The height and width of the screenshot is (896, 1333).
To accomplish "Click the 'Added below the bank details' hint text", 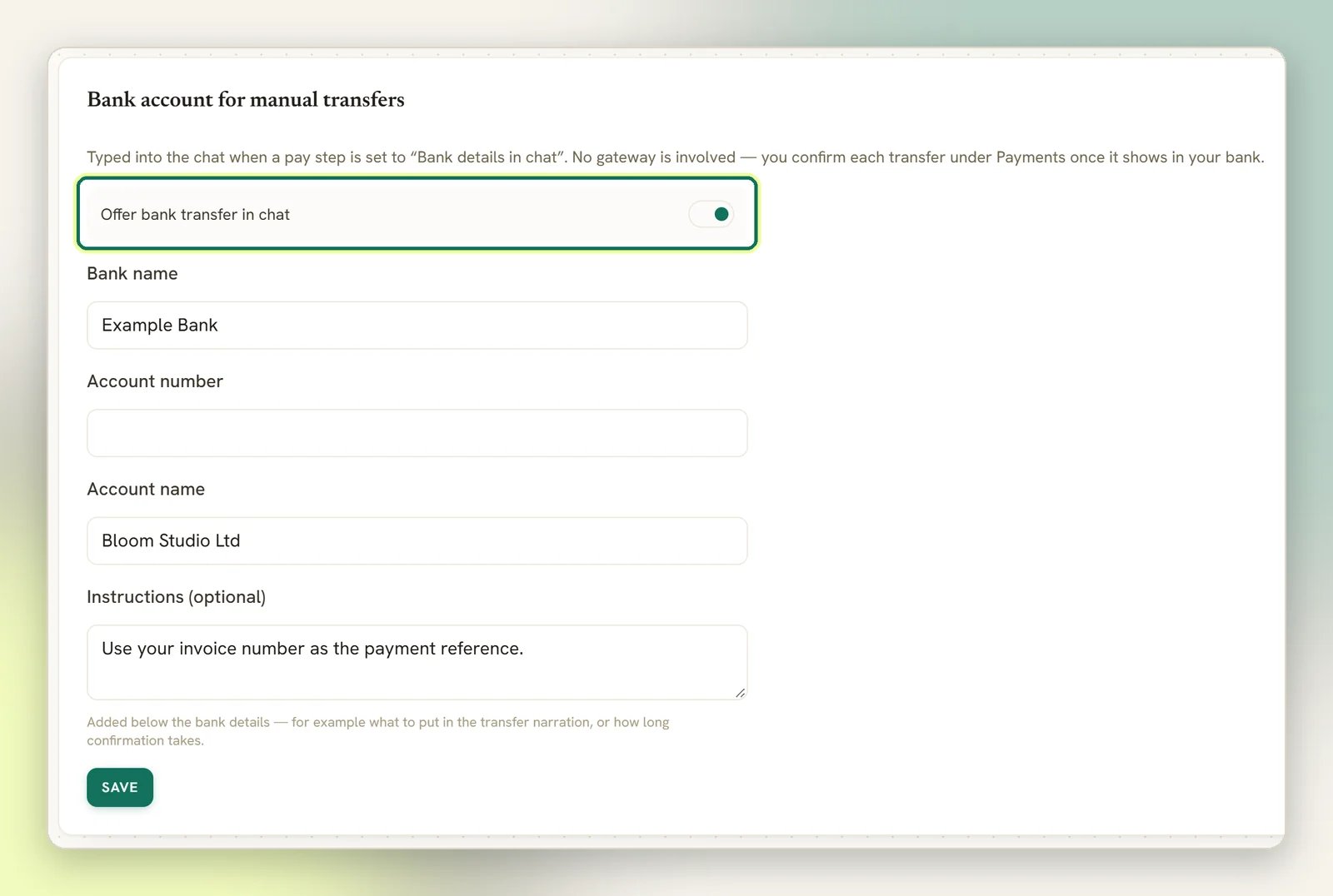I will (378, 731).
